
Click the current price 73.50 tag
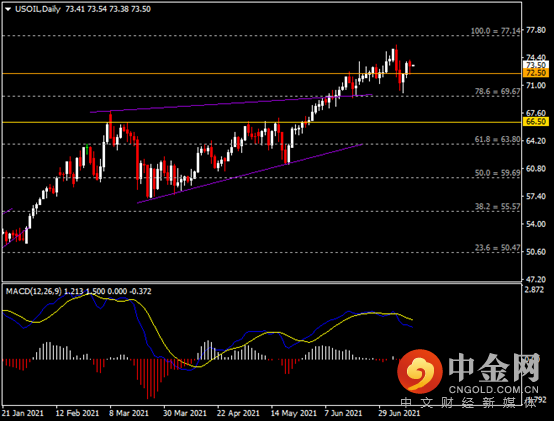pos(536,65)
